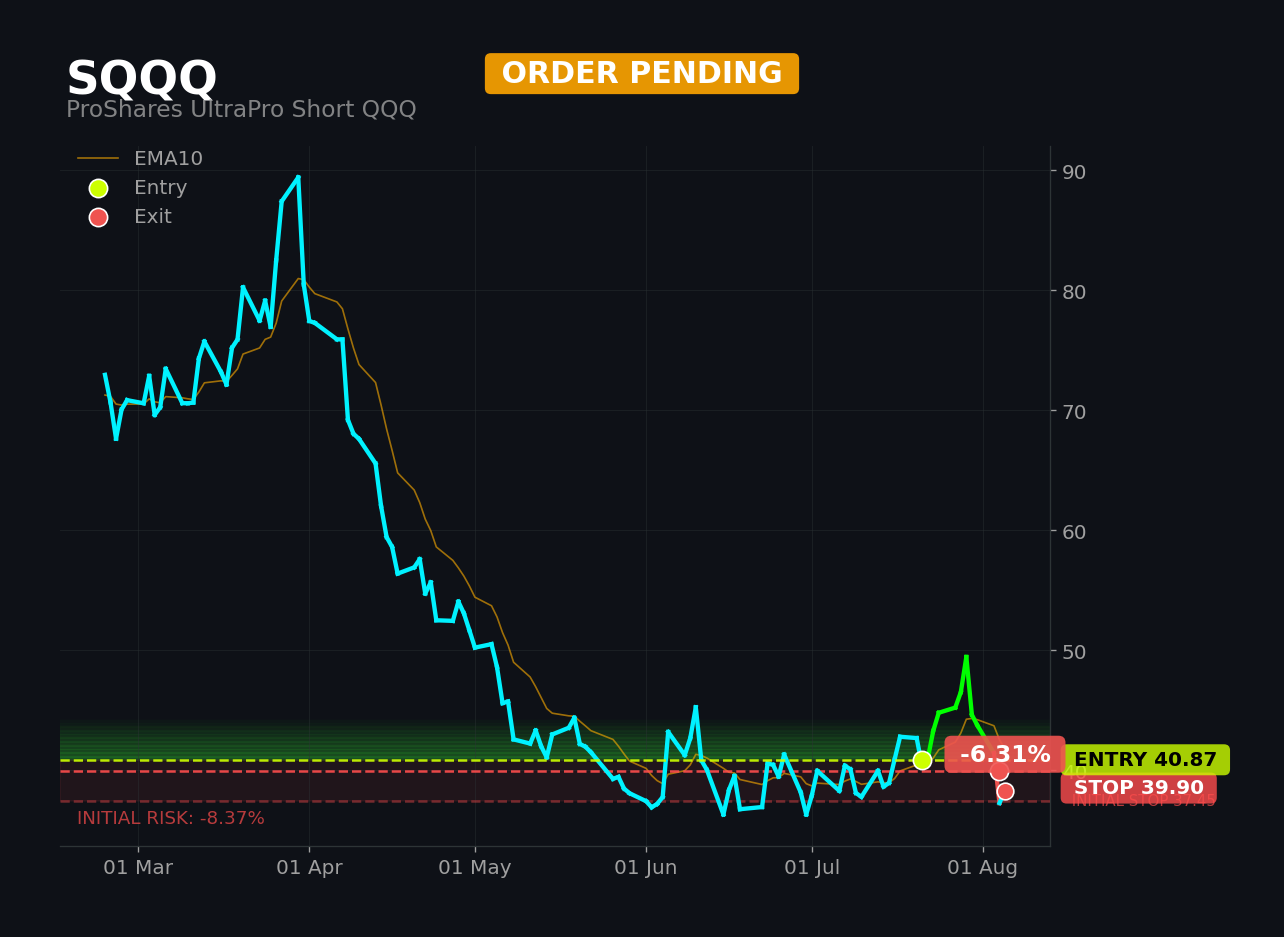
Task: Click the 50 price axis label
Action: pos(1074,651)
